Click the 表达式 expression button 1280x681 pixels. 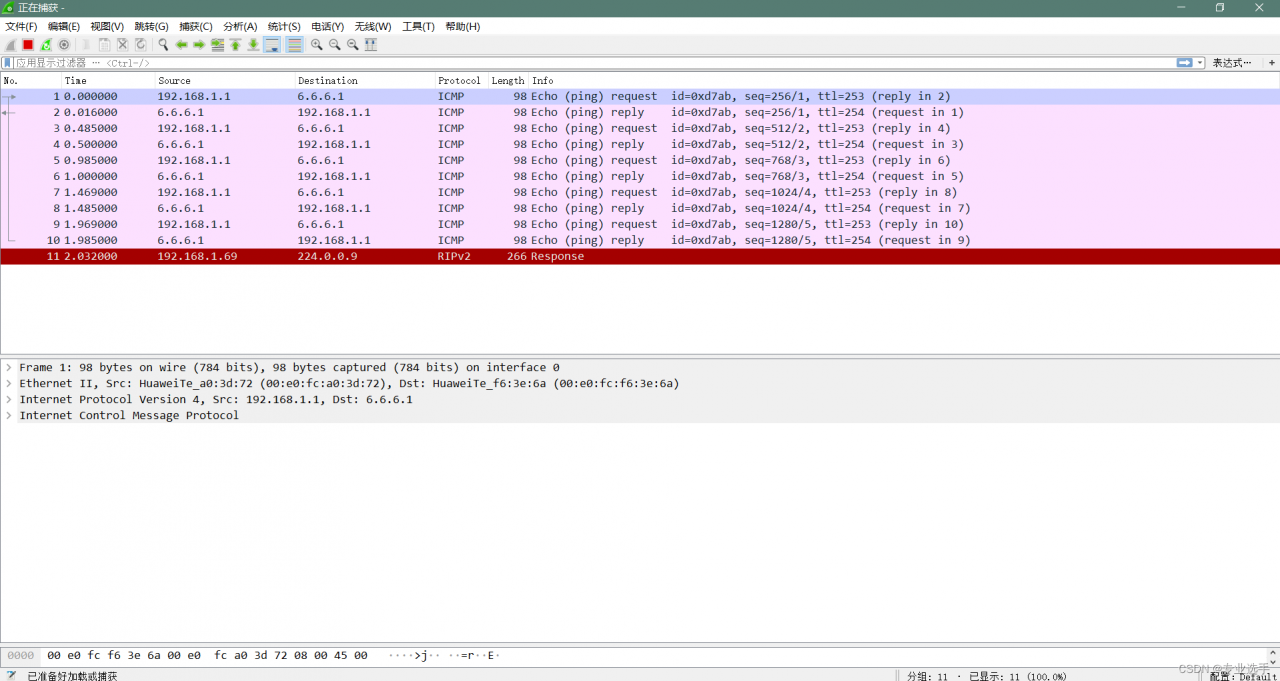(x=1232, y=63)
